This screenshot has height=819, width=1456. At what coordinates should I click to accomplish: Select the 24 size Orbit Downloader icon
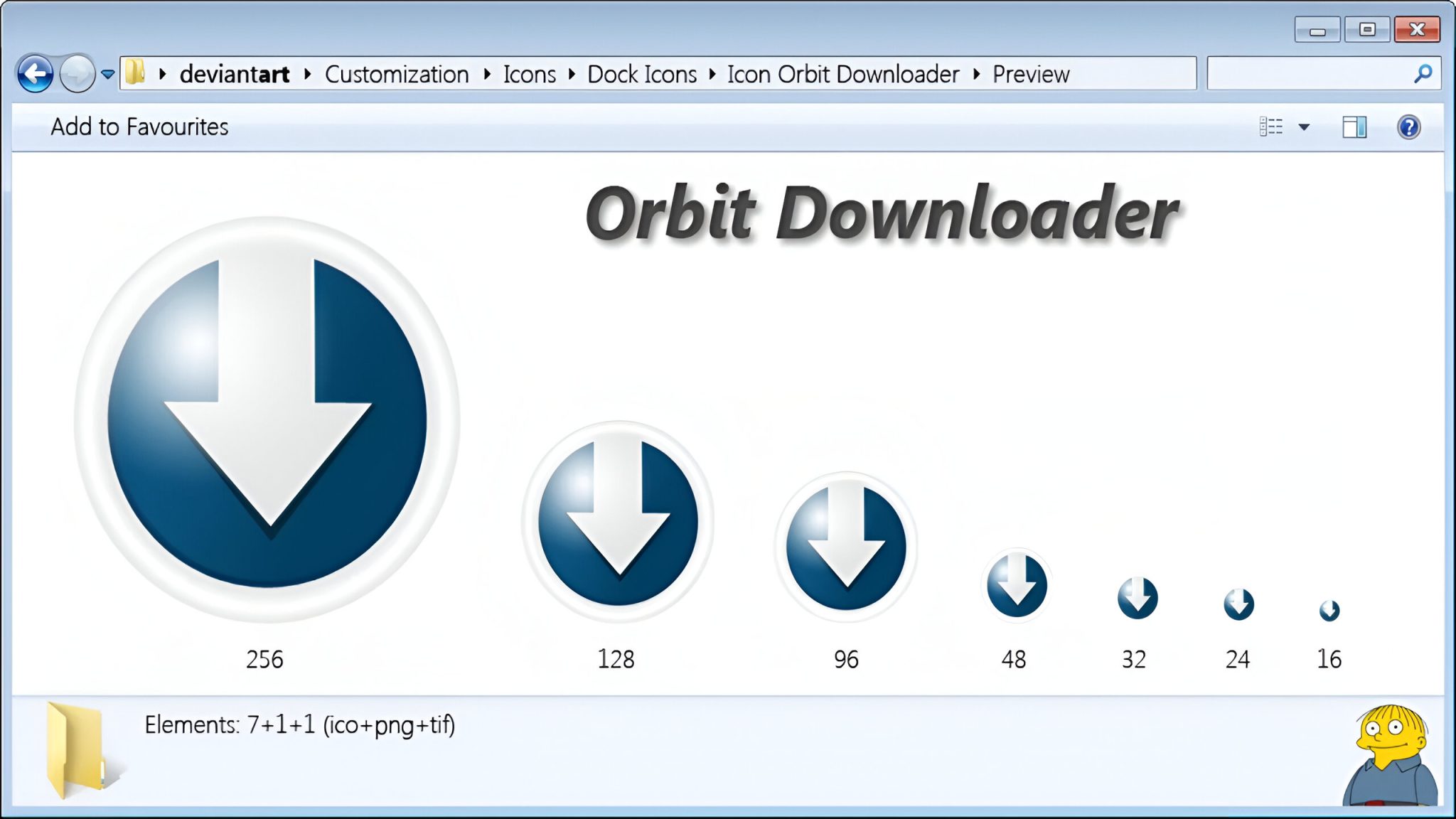tap(1238, 604)
